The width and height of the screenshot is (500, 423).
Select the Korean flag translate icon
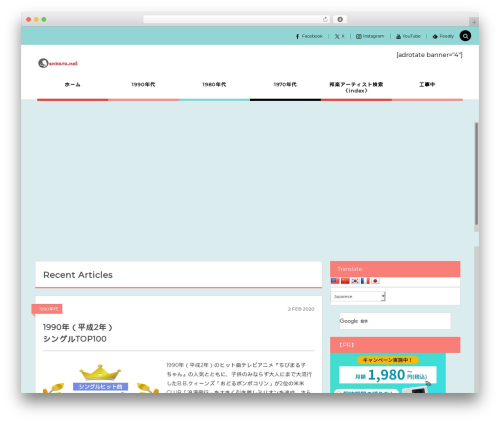(355, 281)
